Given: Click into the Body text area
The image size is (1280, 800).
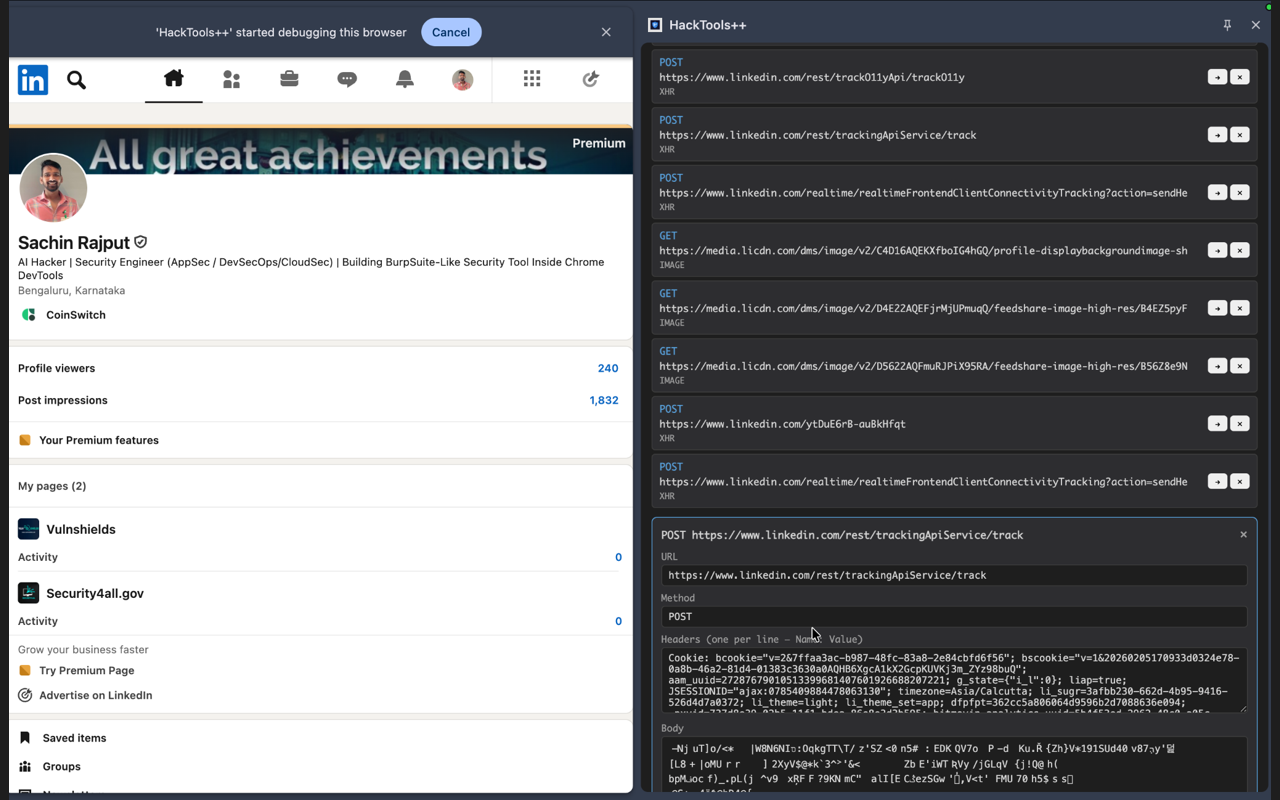Looking at the screenshot, I should tap(954, 765).
